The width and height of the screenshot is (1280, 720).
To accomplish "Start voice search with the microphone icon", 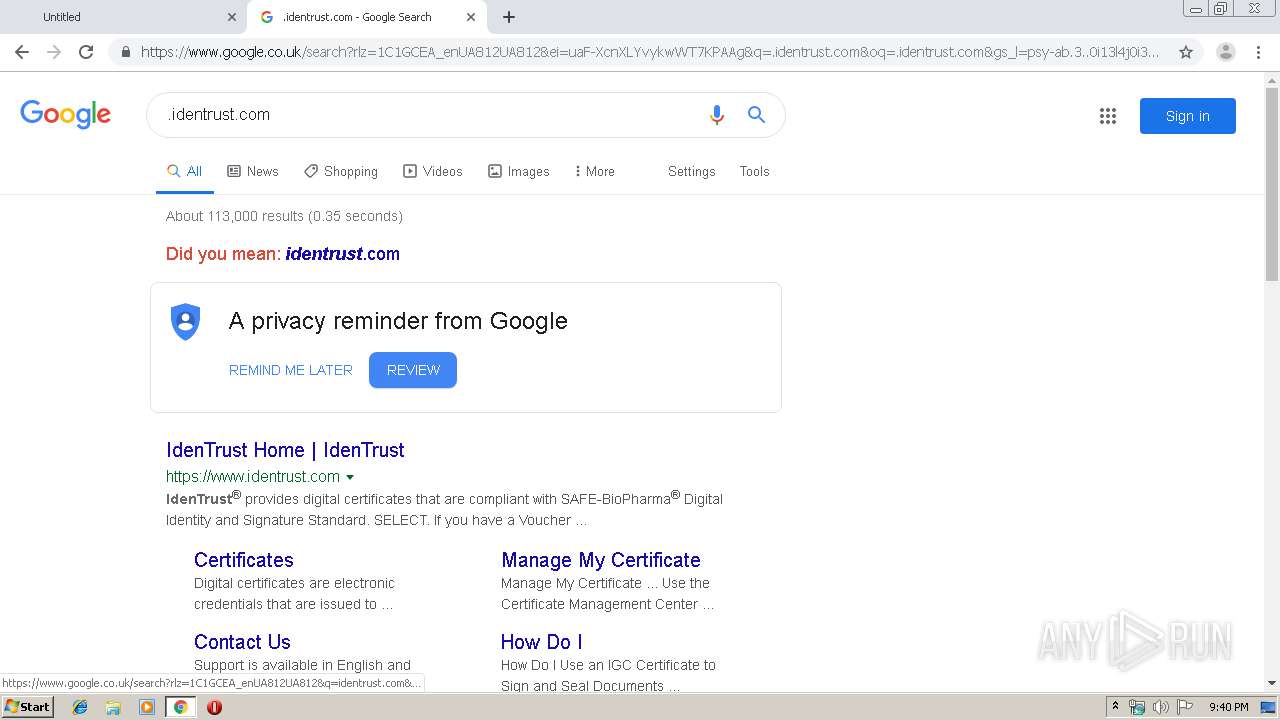I will 716,115.
